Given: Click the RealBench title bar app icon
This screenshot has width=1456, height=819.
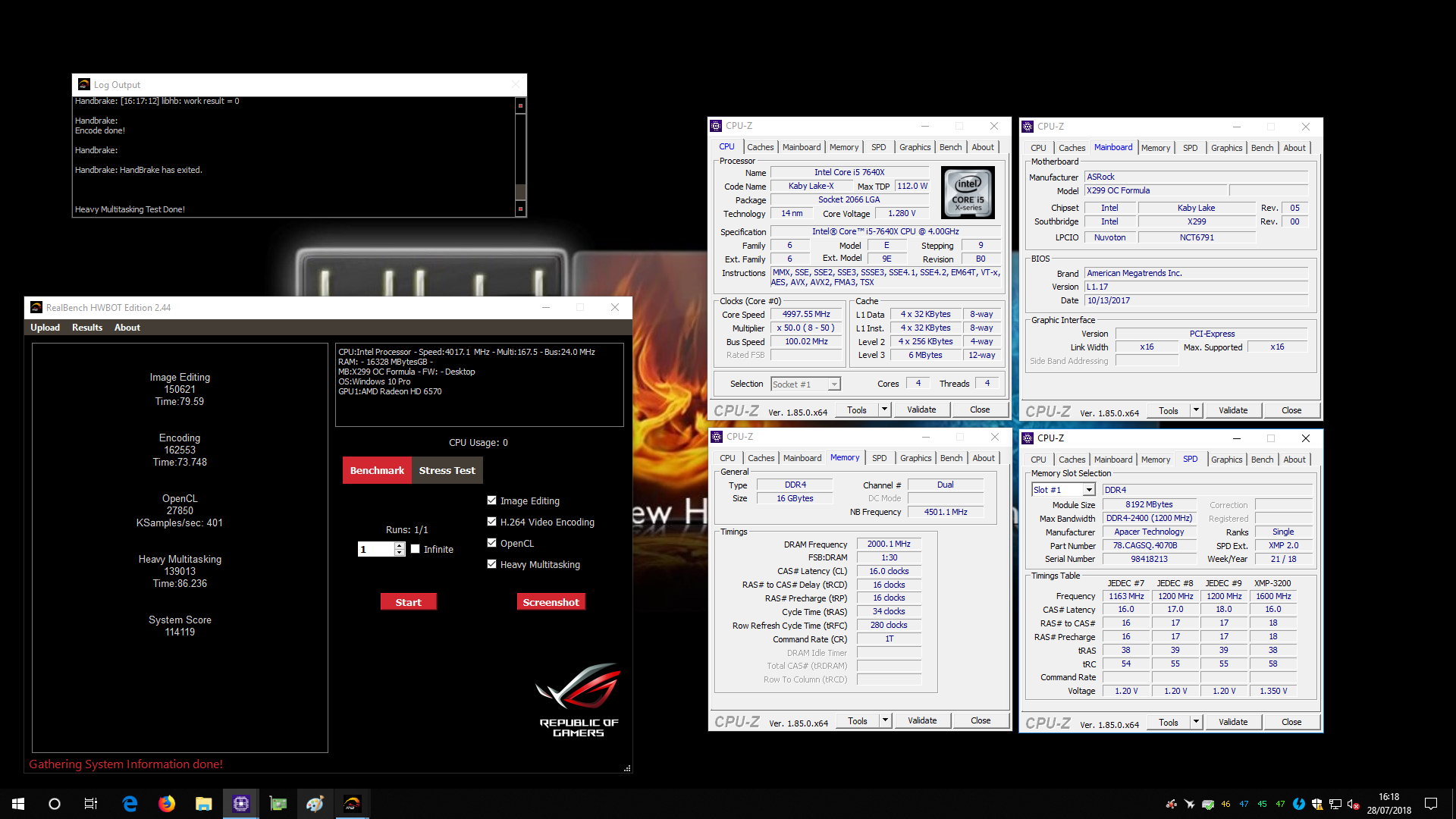Looking at the screenshot, I should [x=36, y=307].
